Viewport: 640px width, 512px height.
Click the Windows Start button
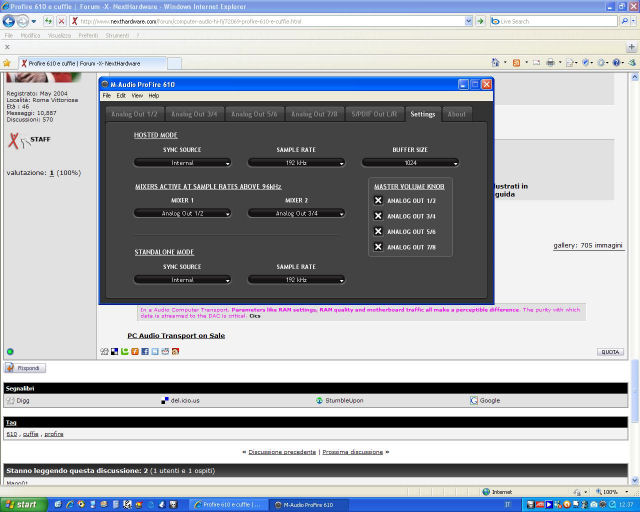[x=24, y=505]
